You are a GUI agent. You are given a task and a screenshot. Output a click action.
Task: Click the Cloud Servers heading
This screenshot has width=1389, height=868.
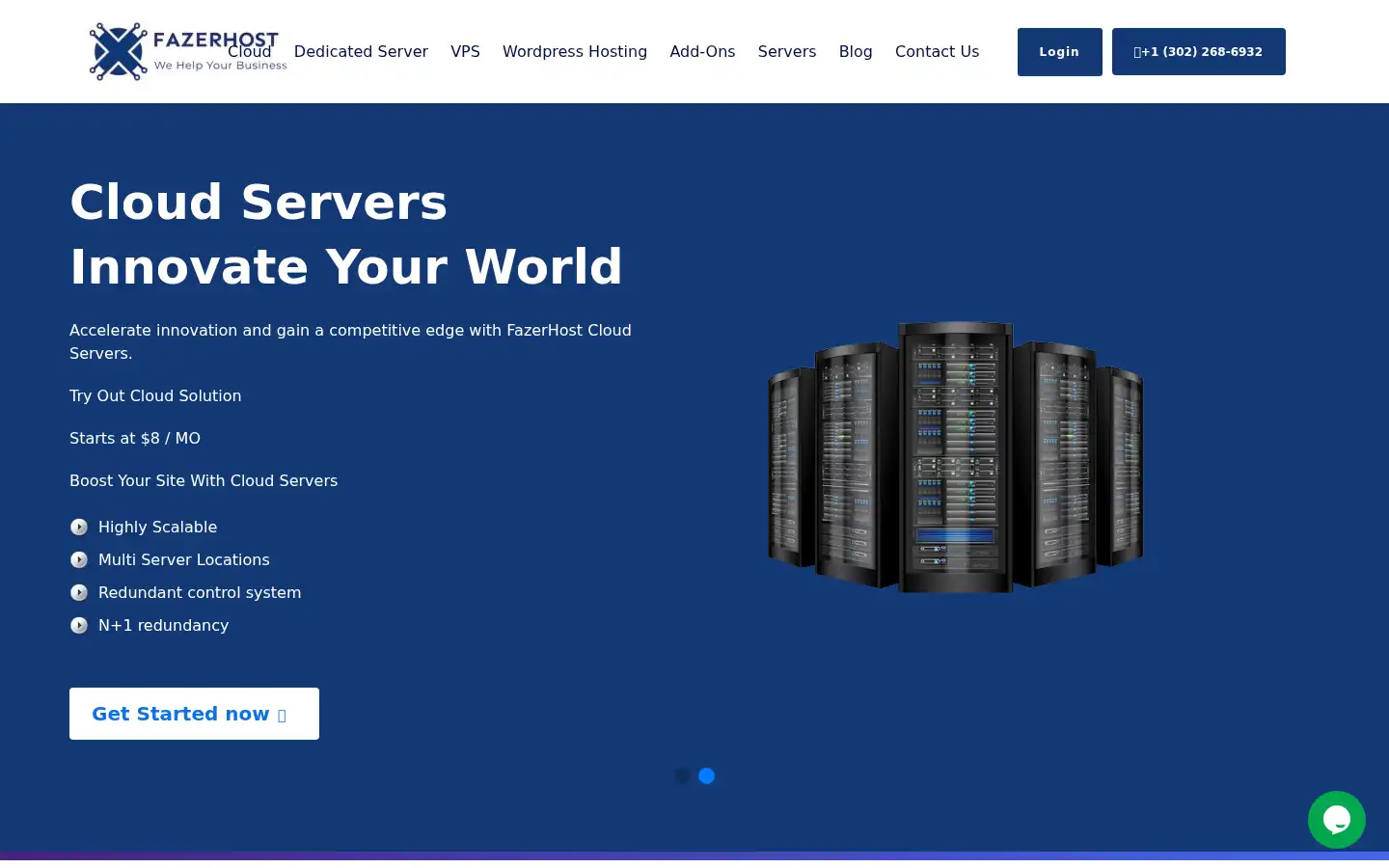point(259,202)
